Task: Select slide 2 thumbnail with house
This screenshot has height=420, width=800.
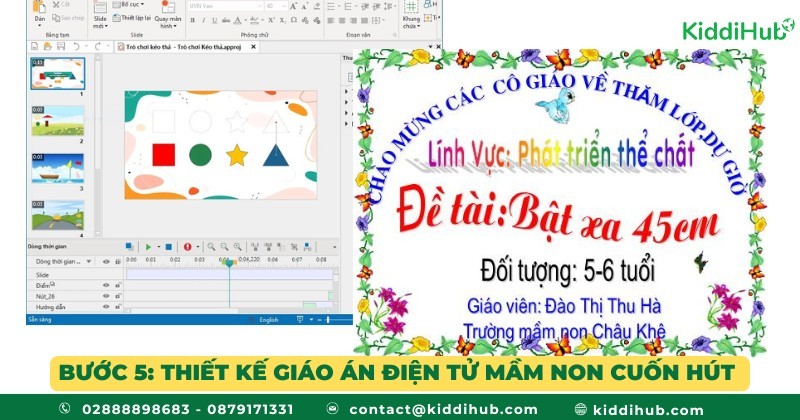Action: (58, 121)
